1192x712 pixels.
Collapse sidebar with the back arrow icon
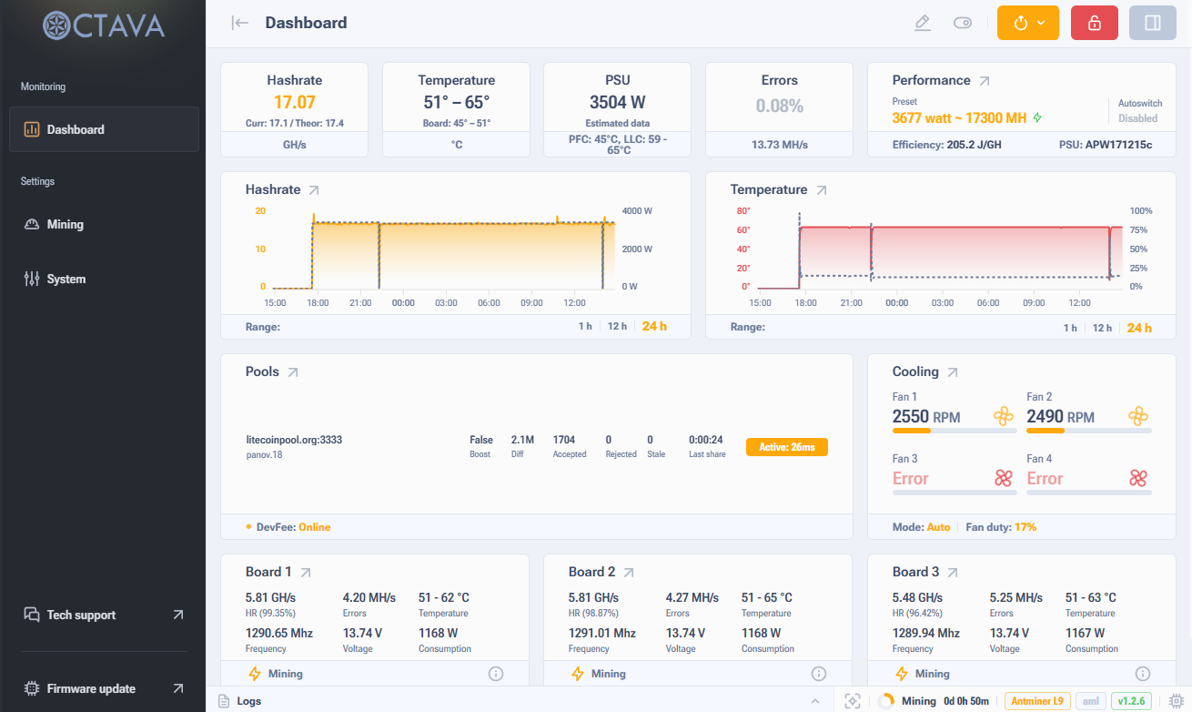coord(239,23)
